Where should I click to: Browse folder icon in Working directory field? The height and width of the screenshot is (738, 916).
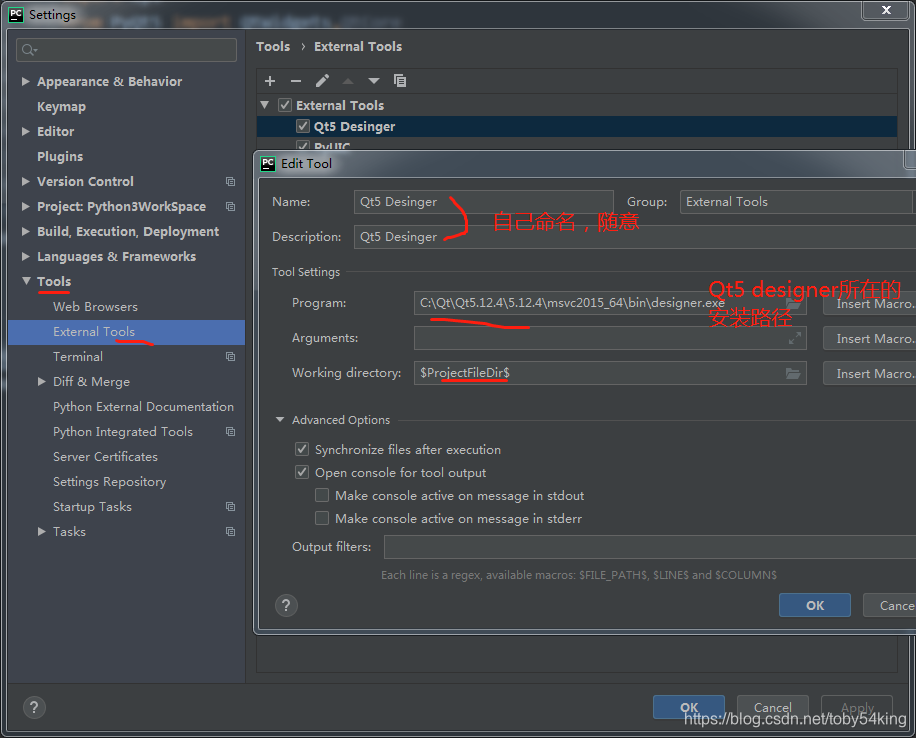[793, 373]
